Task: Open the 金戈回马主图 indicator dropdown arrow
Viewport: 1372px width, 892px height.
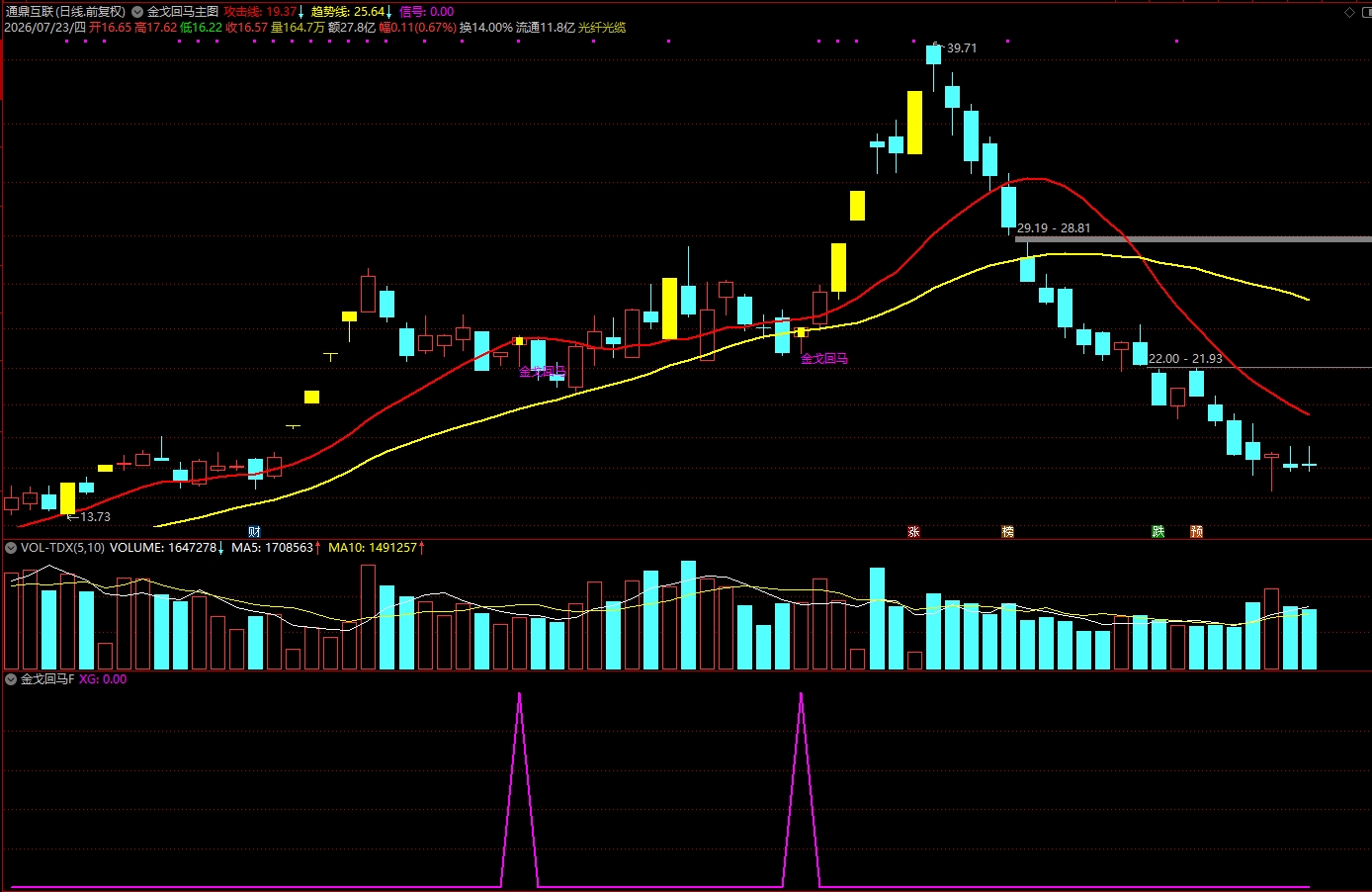Action: (137, 12)
